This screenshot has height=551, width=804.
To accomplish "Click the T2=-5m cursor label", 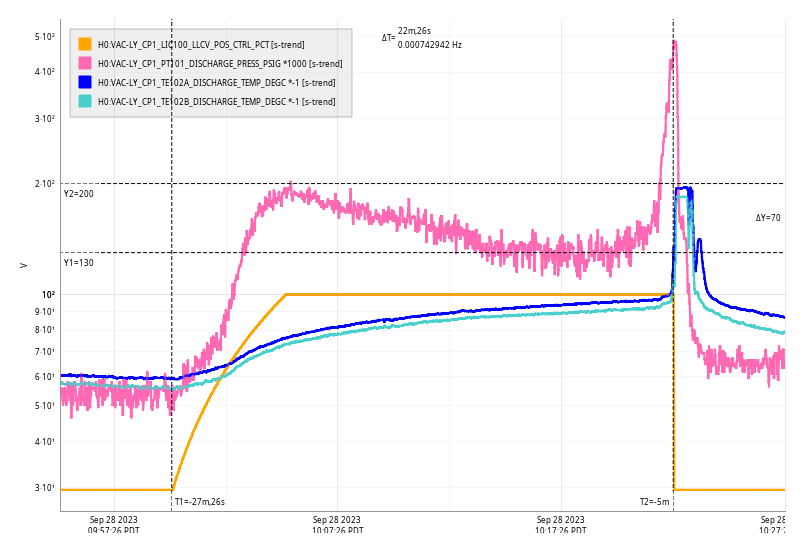I will (654, 502).
